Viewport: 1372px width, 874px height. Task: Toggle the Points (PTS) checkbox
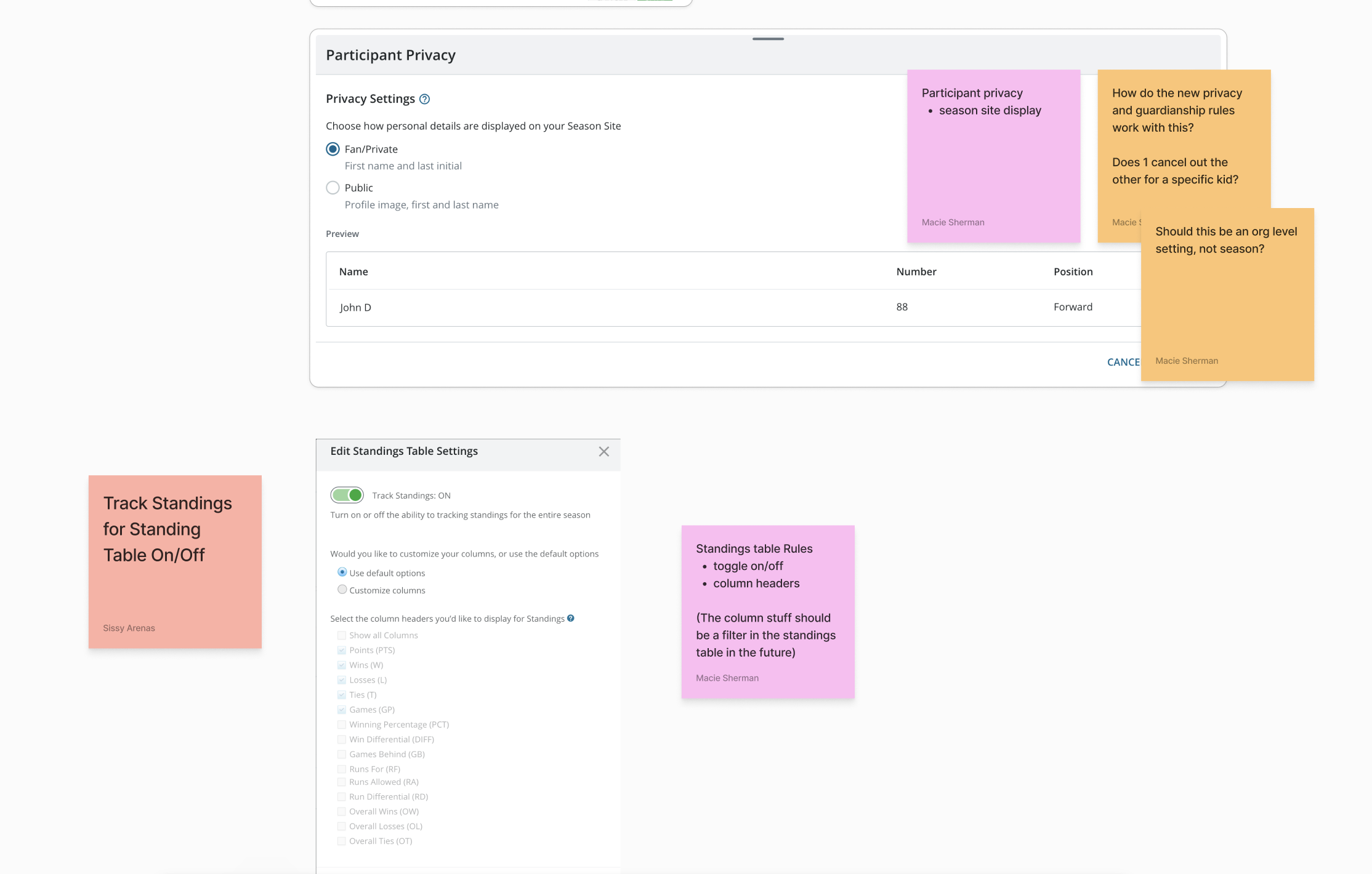point(342,650)
